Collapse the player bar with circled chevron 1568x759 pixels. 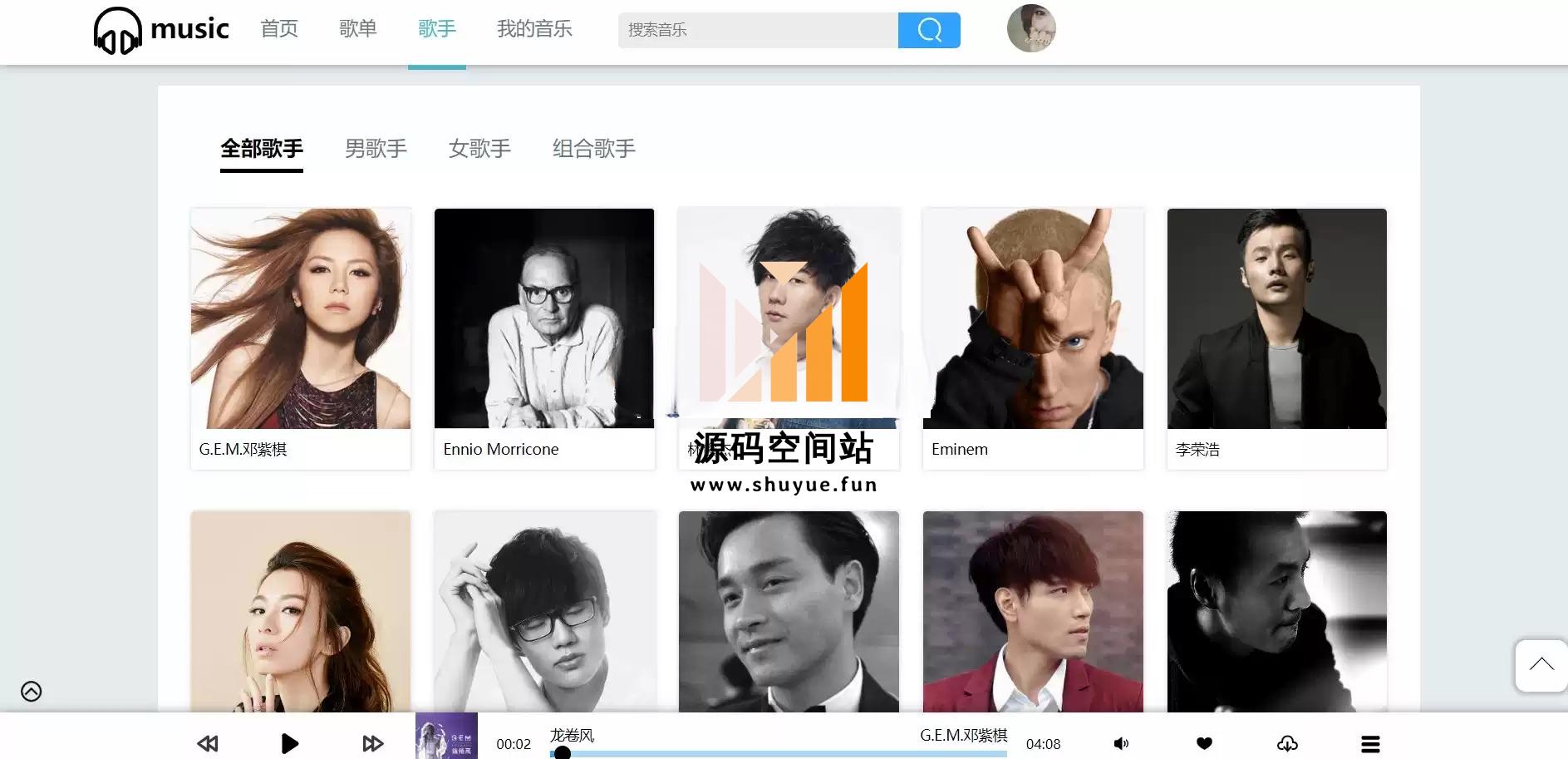(x=32, y=691)
